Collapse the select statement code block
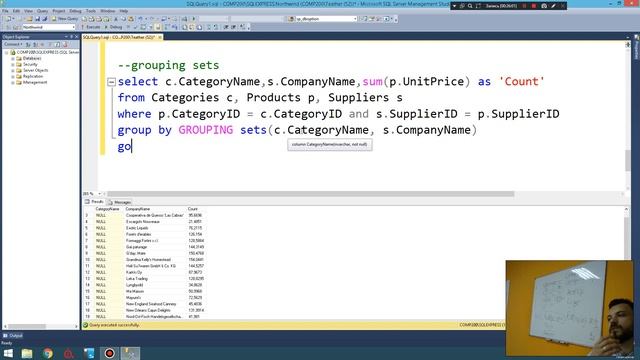Image resolution: width=640 pixels, height=360 pixels. (x=111, y=82)
